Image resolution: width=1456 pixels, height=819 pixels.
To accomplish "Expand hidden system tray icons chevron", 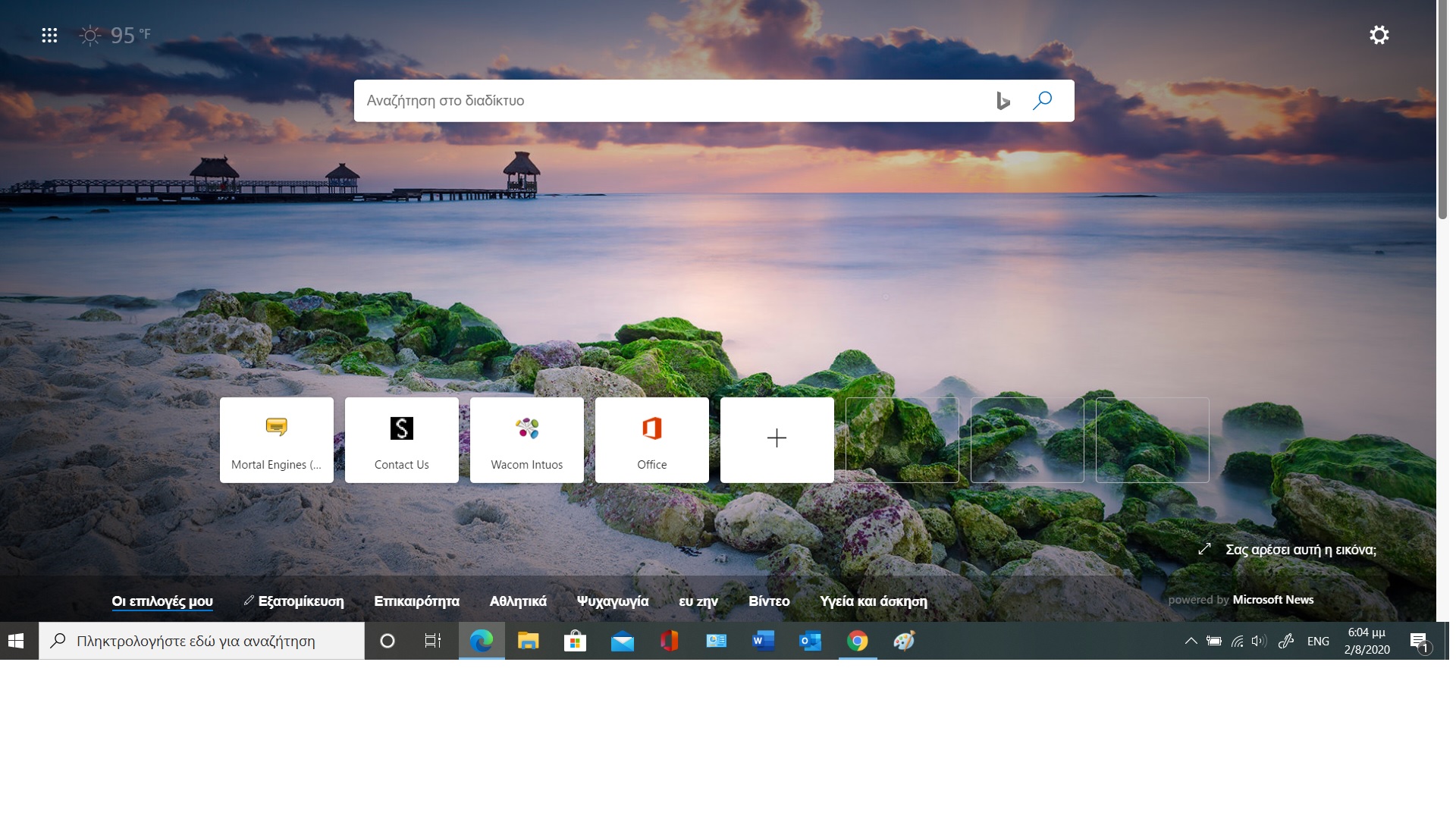I will pyautogui.click(x=1191, y=641).
